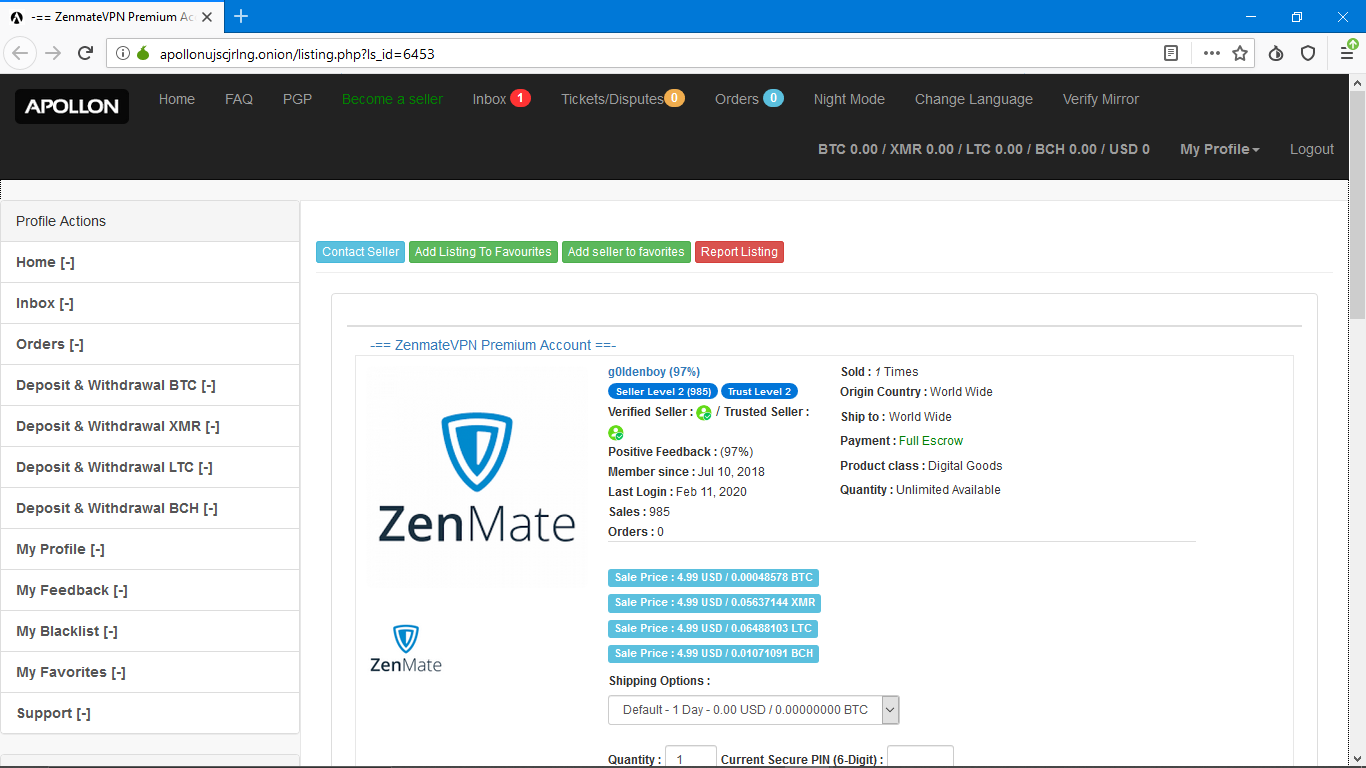The height and width of the screenshot is (768, 1366).
Task: Select the BCH sale price badge
Action: (713, 654)
